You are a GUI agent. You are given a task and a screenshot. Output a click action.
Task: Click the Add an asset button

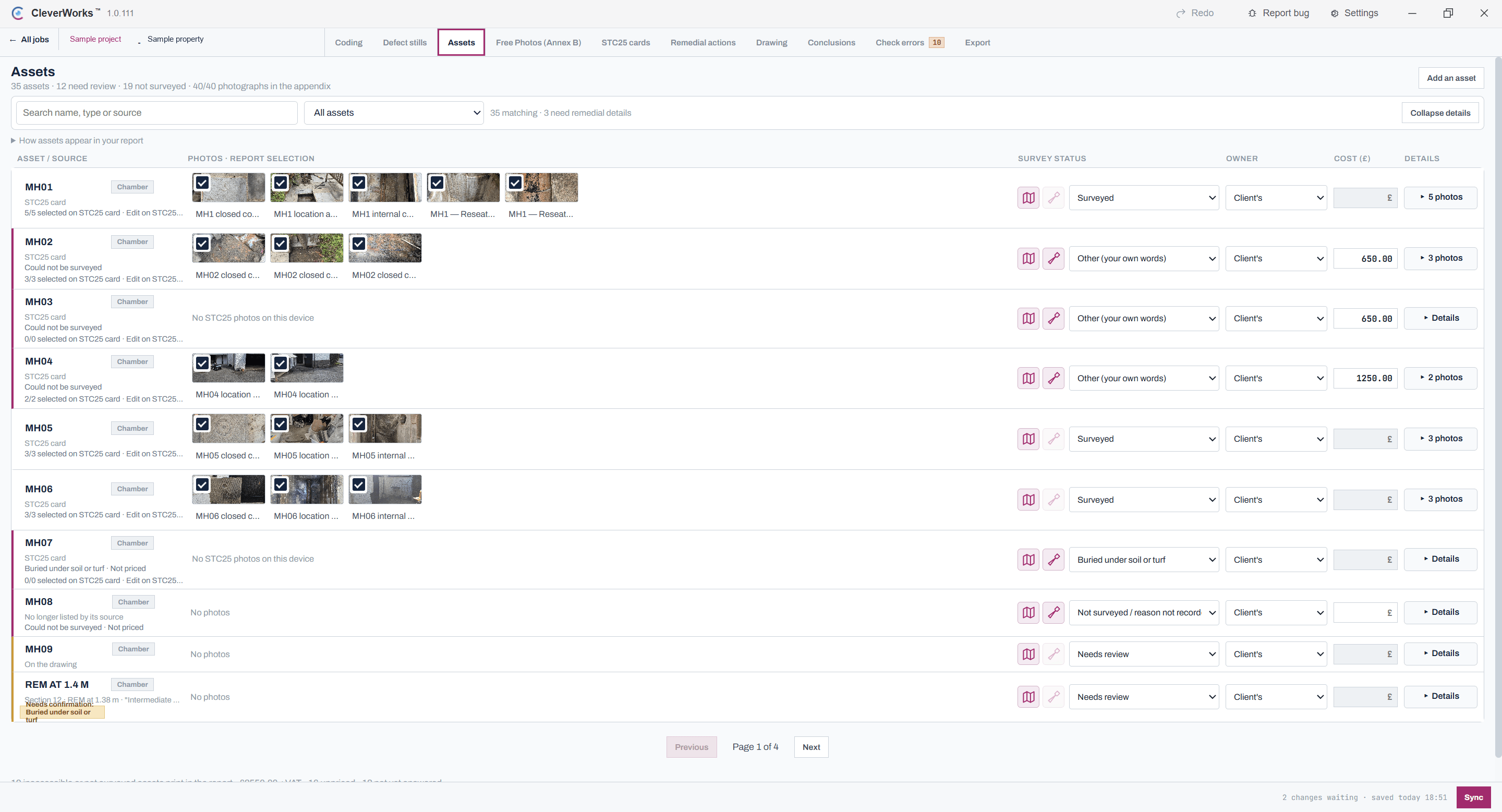[1451, 78]
